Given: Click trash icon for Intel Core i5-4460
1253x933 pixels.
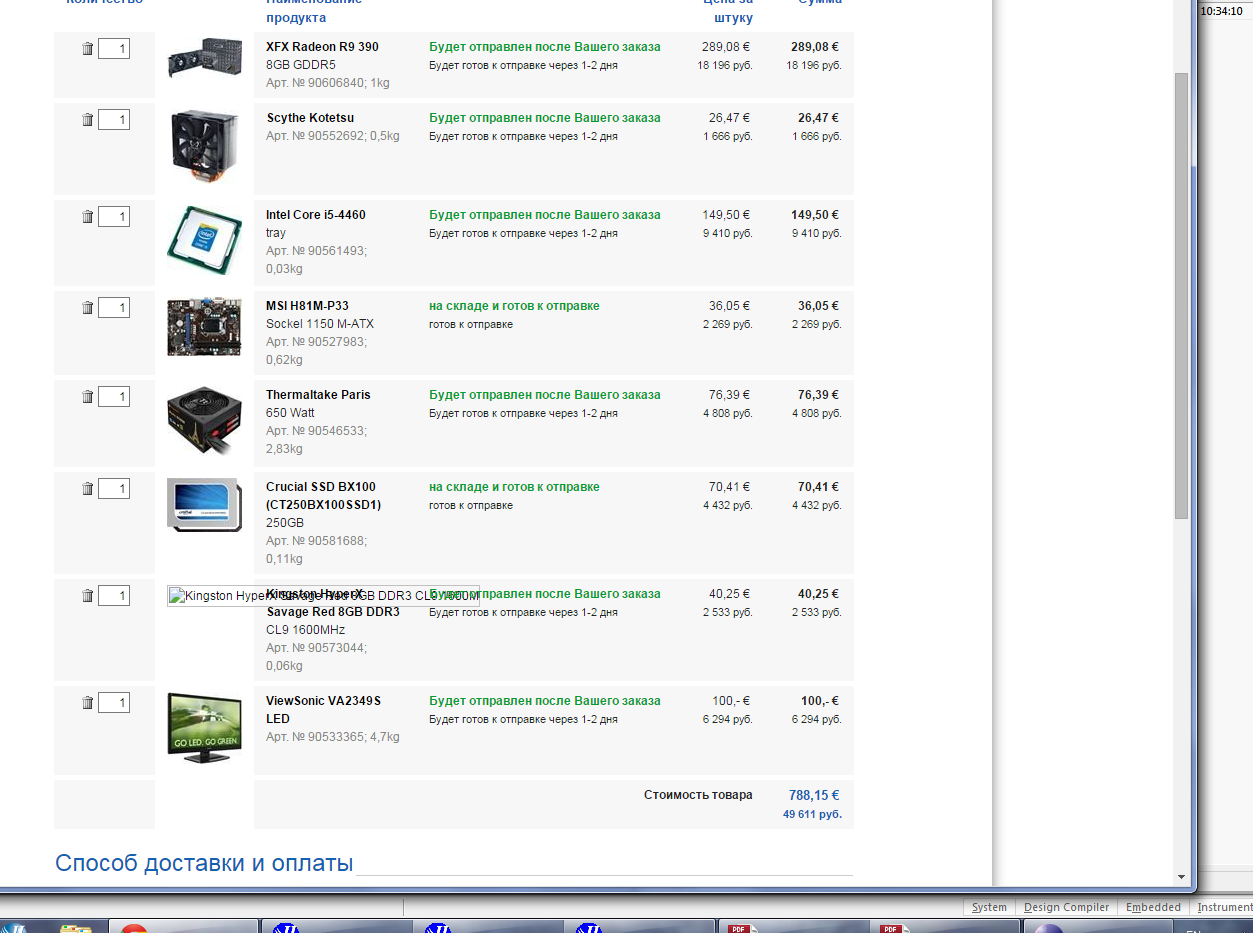Looking at the screenshot, I should pos(87,217).
